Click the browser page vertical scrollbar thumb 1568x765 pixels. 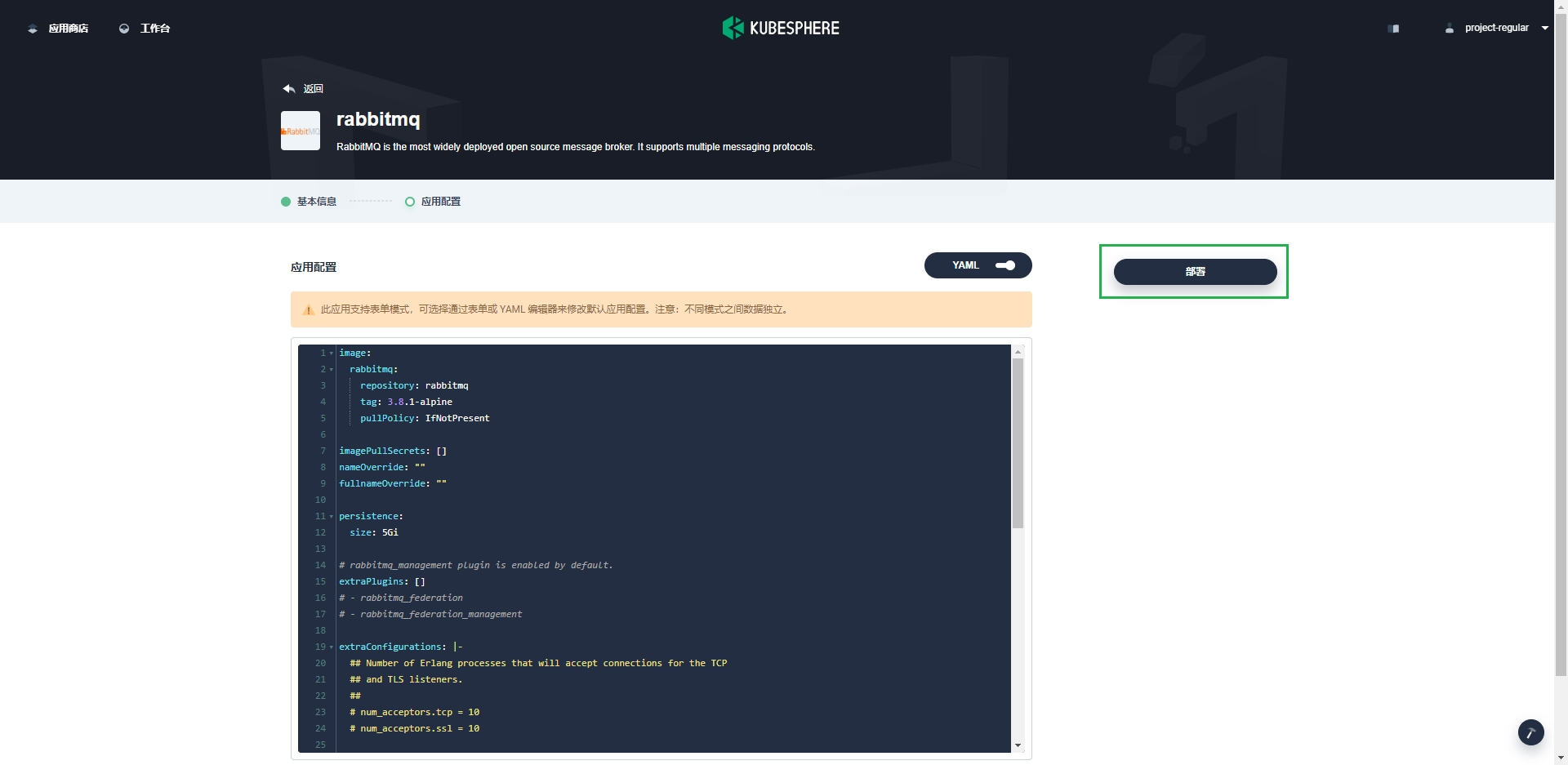pyautogui.click(x=1561, y=345)
